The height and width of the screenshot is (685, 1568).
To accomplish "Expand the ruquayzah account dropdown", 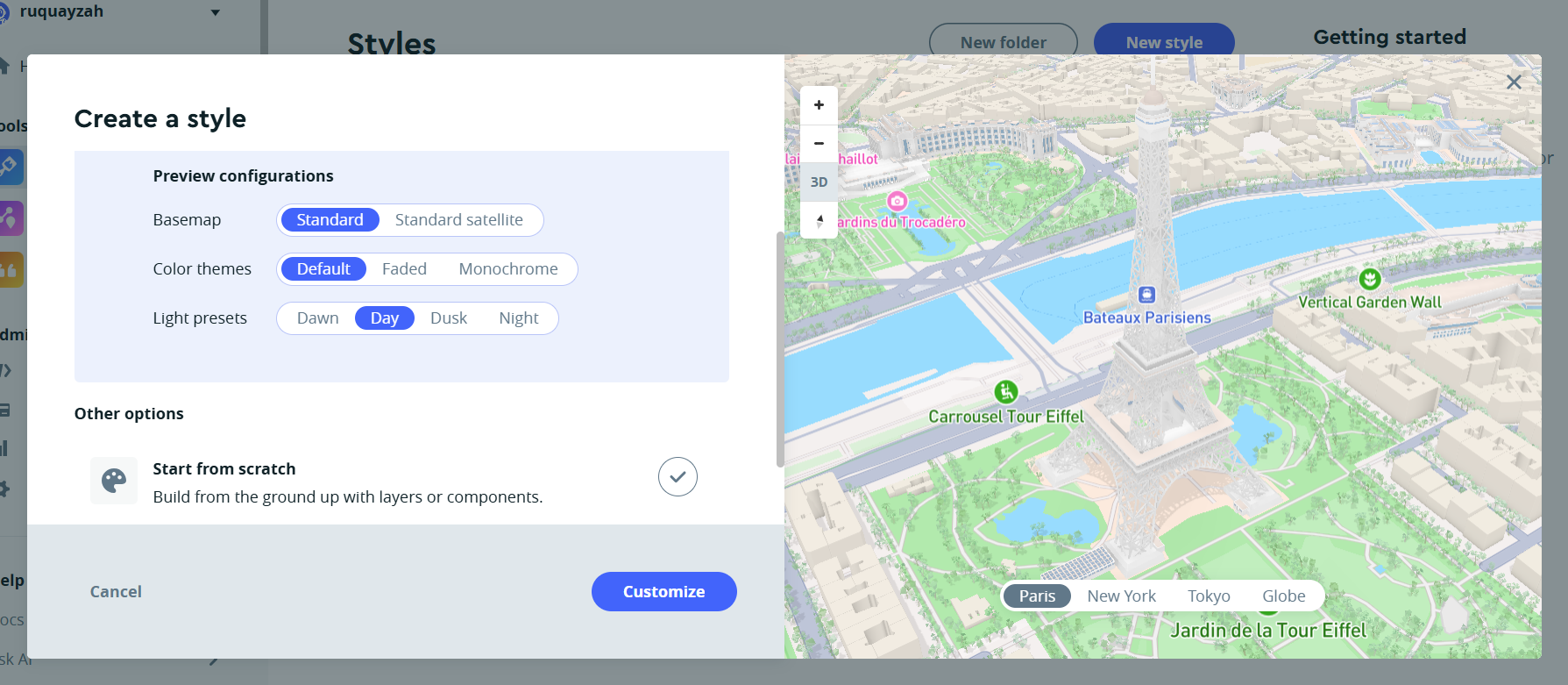I will 216,12.
